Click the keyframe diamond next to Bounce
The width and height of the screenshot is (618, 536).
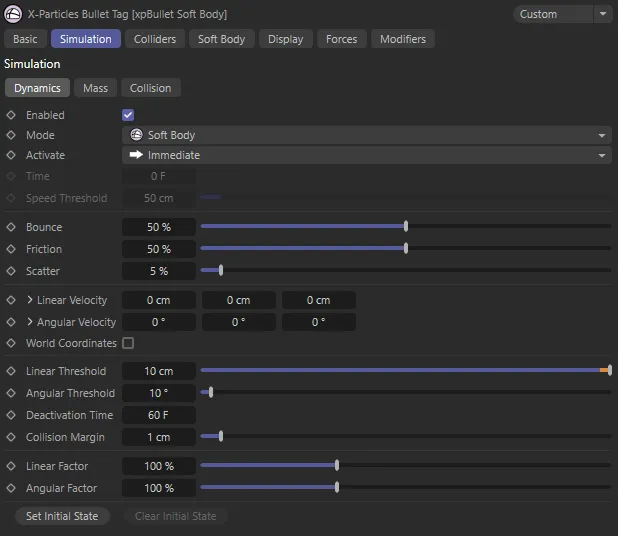pyautogui.click(x=11, y=227)
